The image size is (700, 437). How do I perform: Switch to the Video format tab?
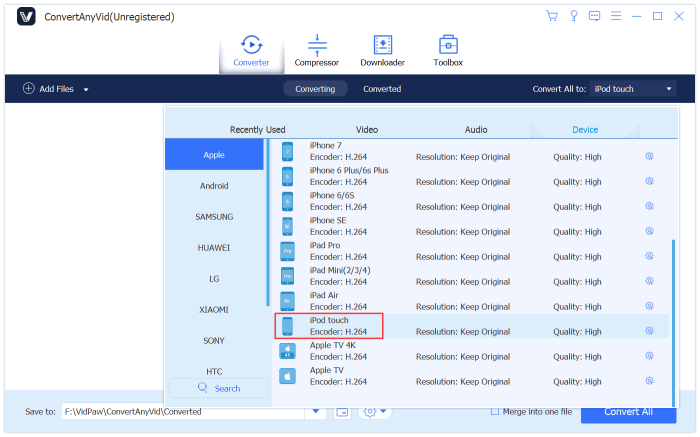(367, 129)
